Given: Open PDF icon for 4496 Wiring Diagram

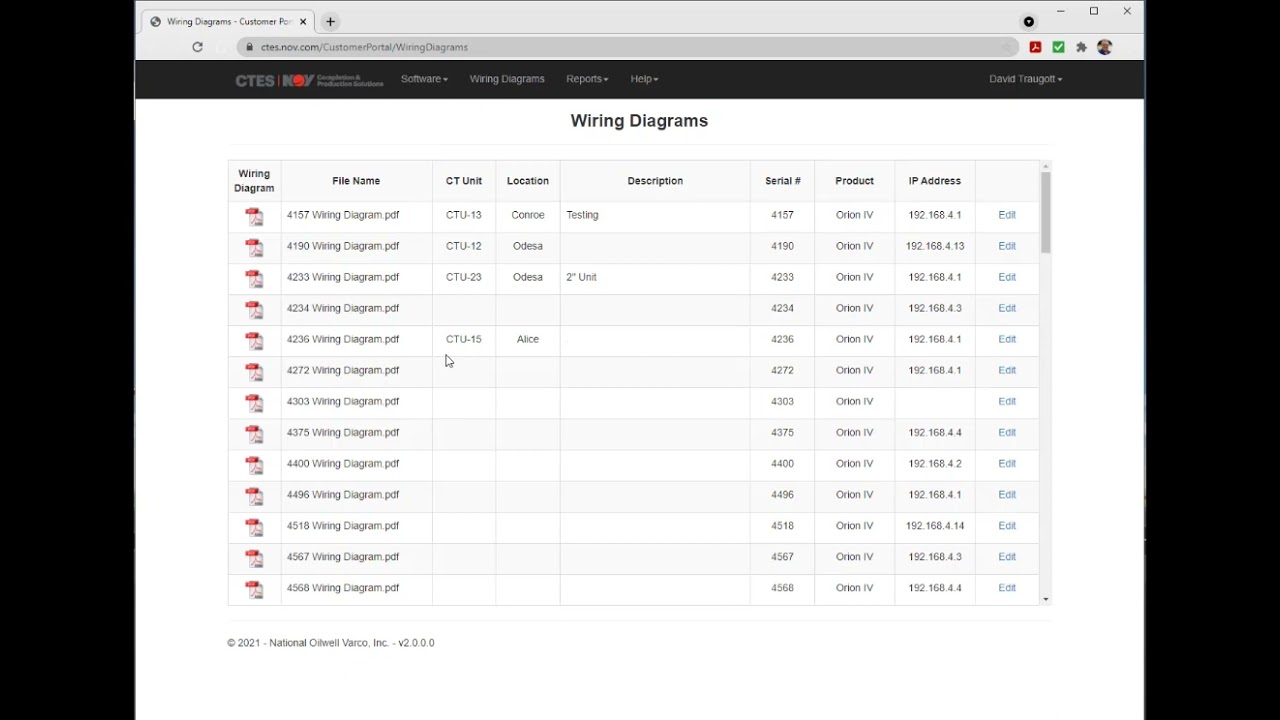Looking at the screenshot, I should [x=254, y=495].
